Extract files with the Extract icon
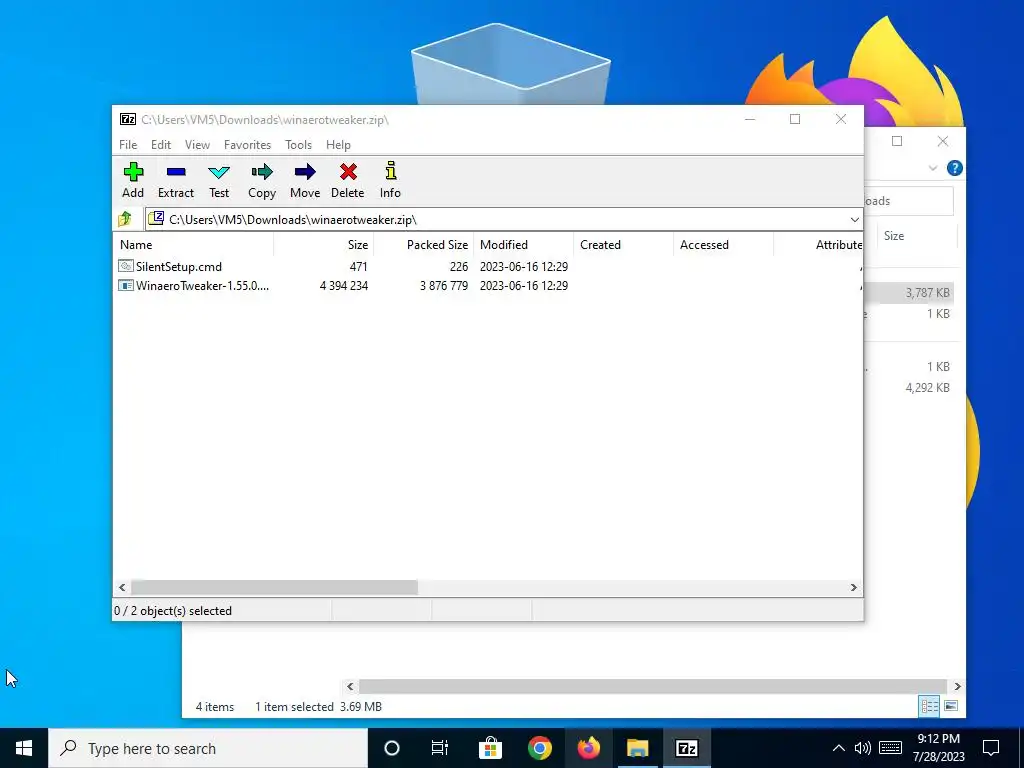The height and width of the screenshot is (768, 1024). click(176, 172)
